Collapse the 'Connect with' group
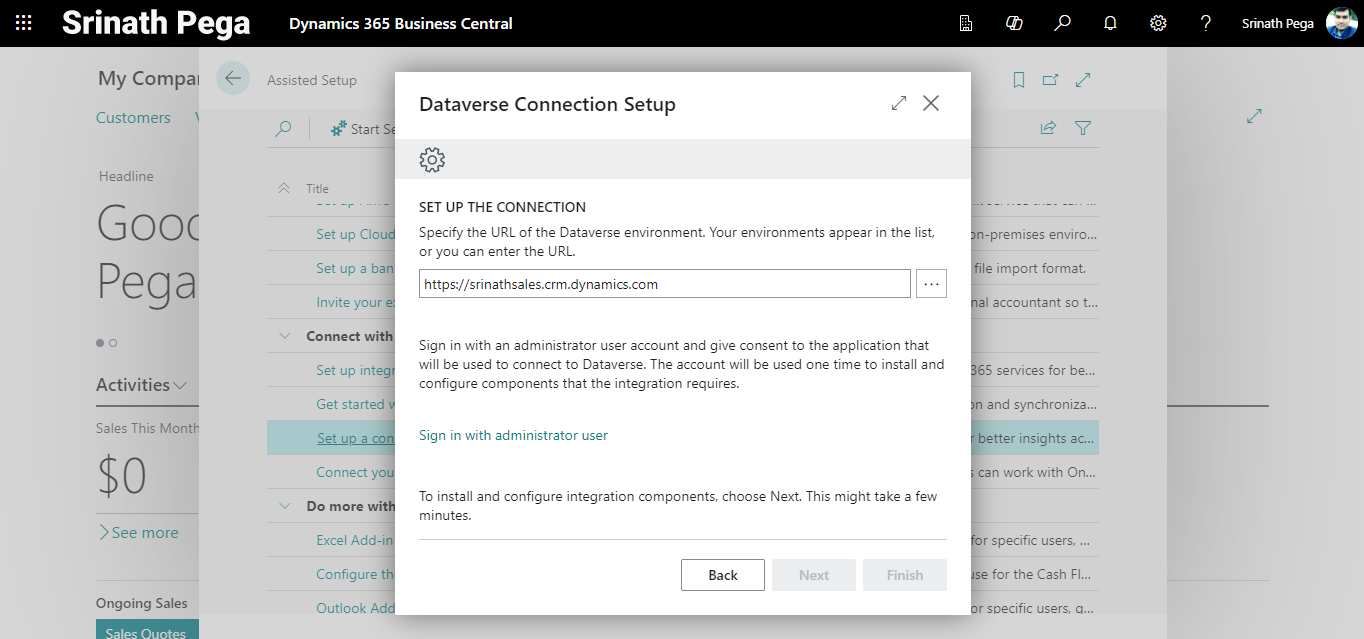 click(x=285, y=336)
